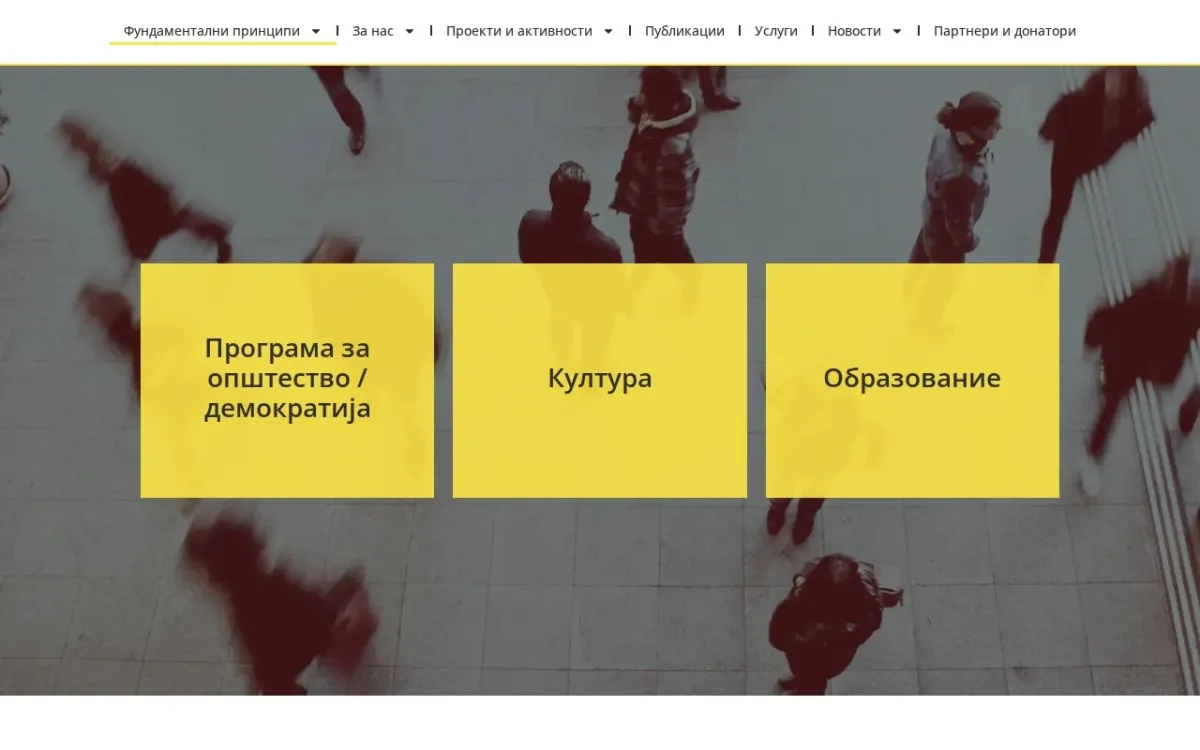The height and width of the screenshot is (750, 1200).
Task: Open the За нас menu item
Action: (373, 31)
